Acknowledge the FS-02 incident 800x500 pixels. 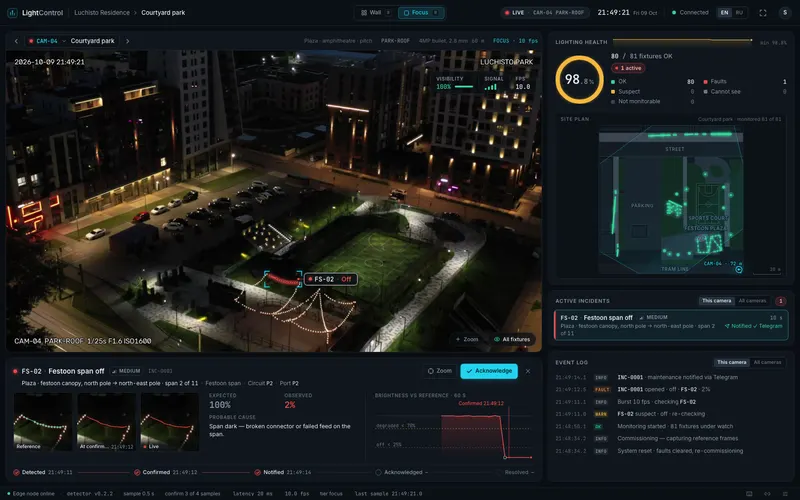coord(489,371)
